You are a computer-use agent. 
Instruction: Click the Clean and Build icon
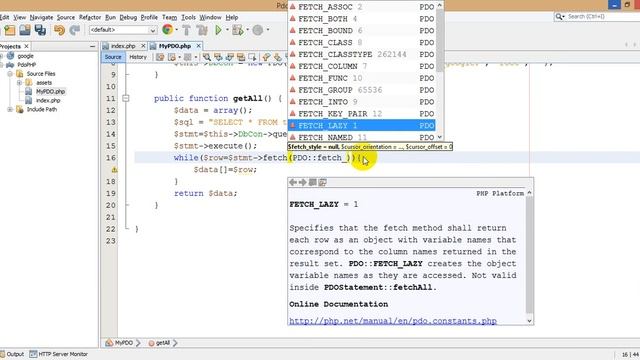[202, 30]
